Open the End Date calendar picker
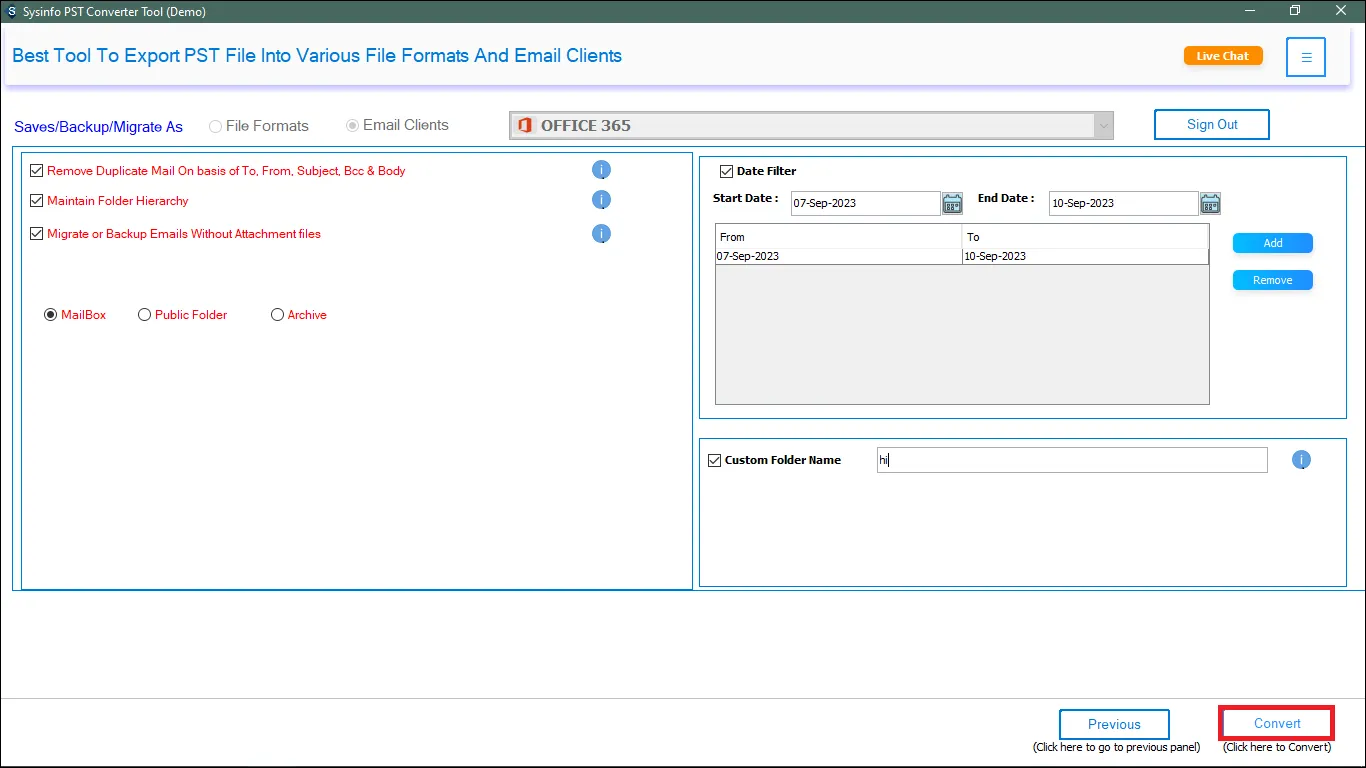The height and width of the screenshot is (768, 1366). (x=1210, y=204)
